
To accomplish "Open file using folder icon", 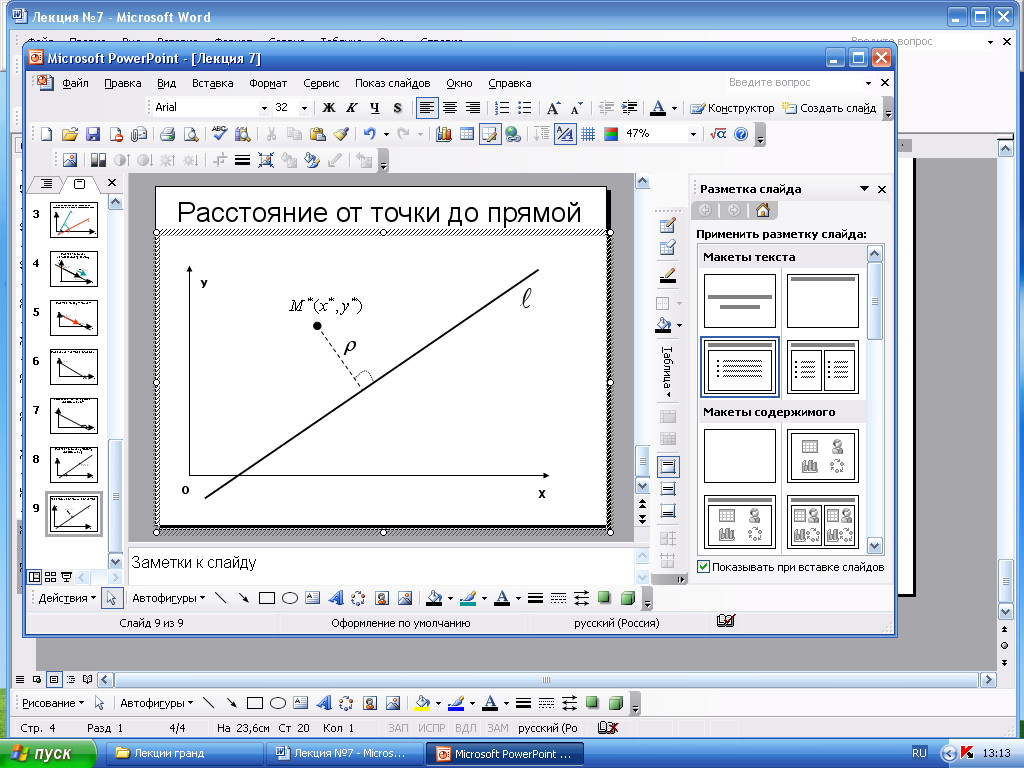I will (70, 135).
